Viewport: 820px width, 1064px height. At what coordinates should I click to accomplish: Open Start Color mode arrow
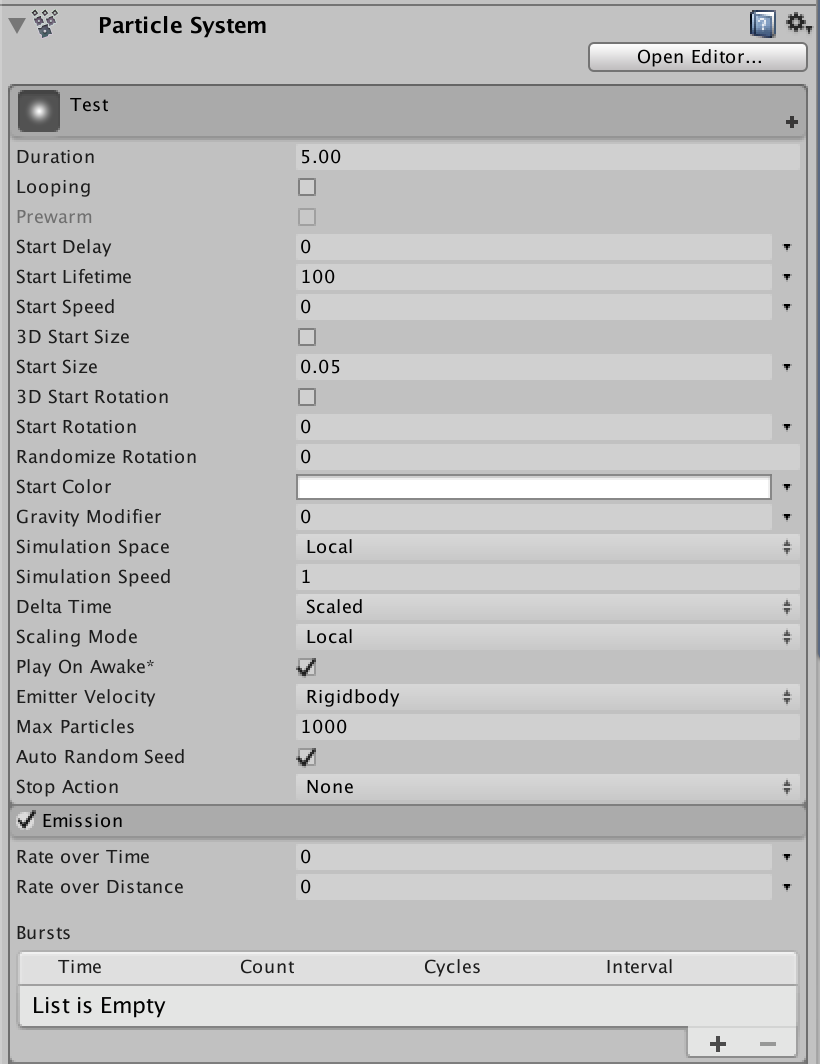(787, 487)
